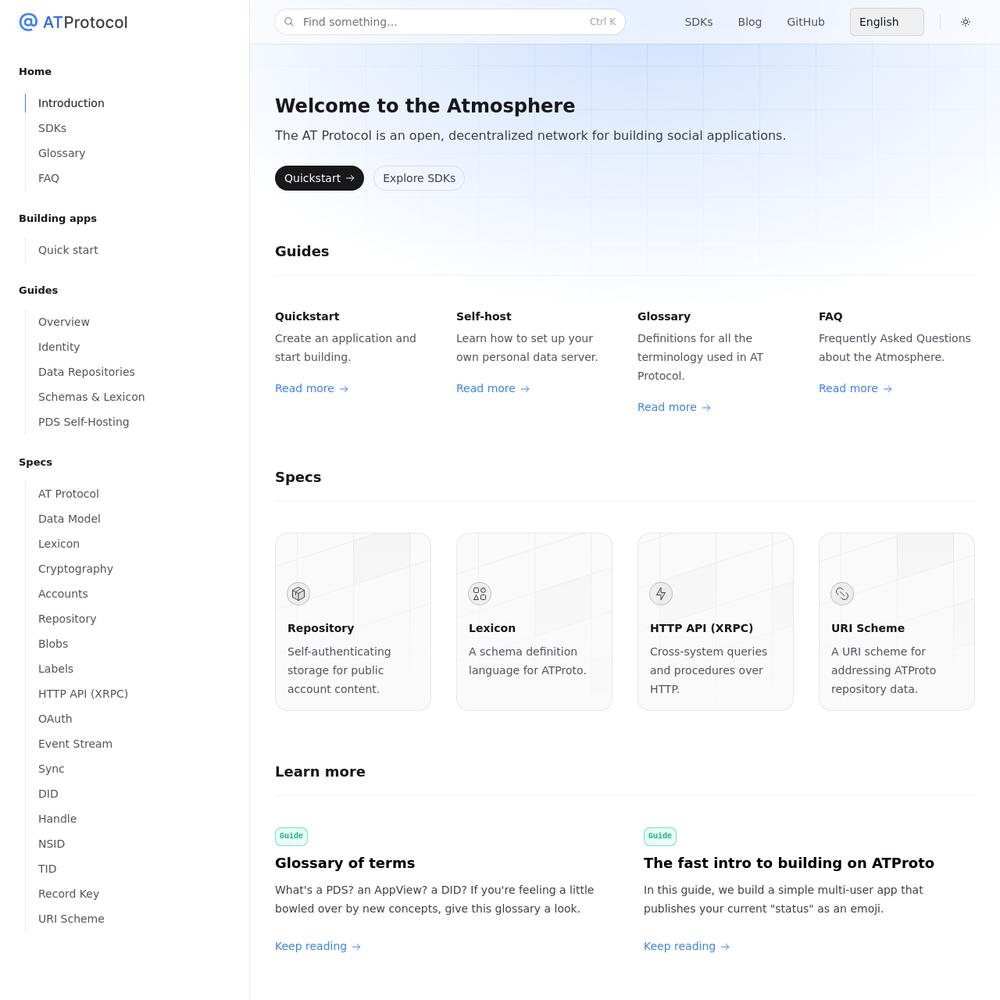1000x1000 pixels.
Task: Click Keep reading under Glossary of terms
Action: pyautogui.click(x=318, y=946)
